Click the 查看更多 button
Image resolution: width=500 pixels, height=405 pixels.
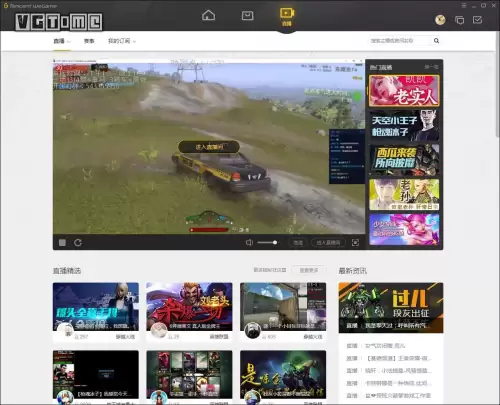309,270
